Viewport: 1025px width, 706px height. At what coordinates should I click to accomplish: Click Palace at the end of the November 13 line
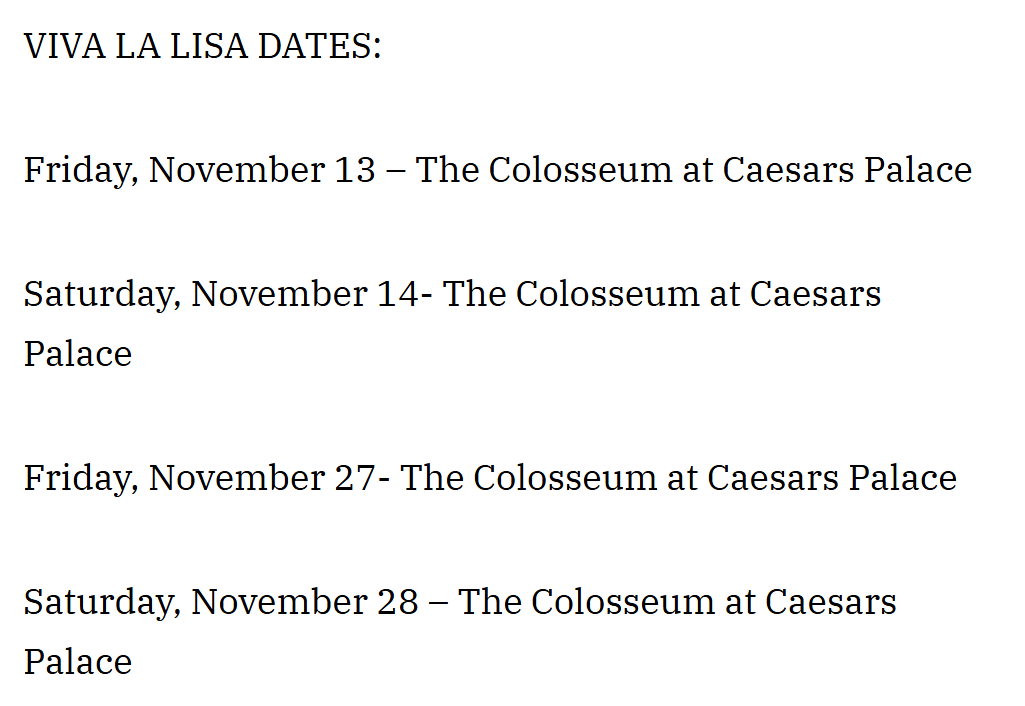pyautogui.click(x=918, y=171)
